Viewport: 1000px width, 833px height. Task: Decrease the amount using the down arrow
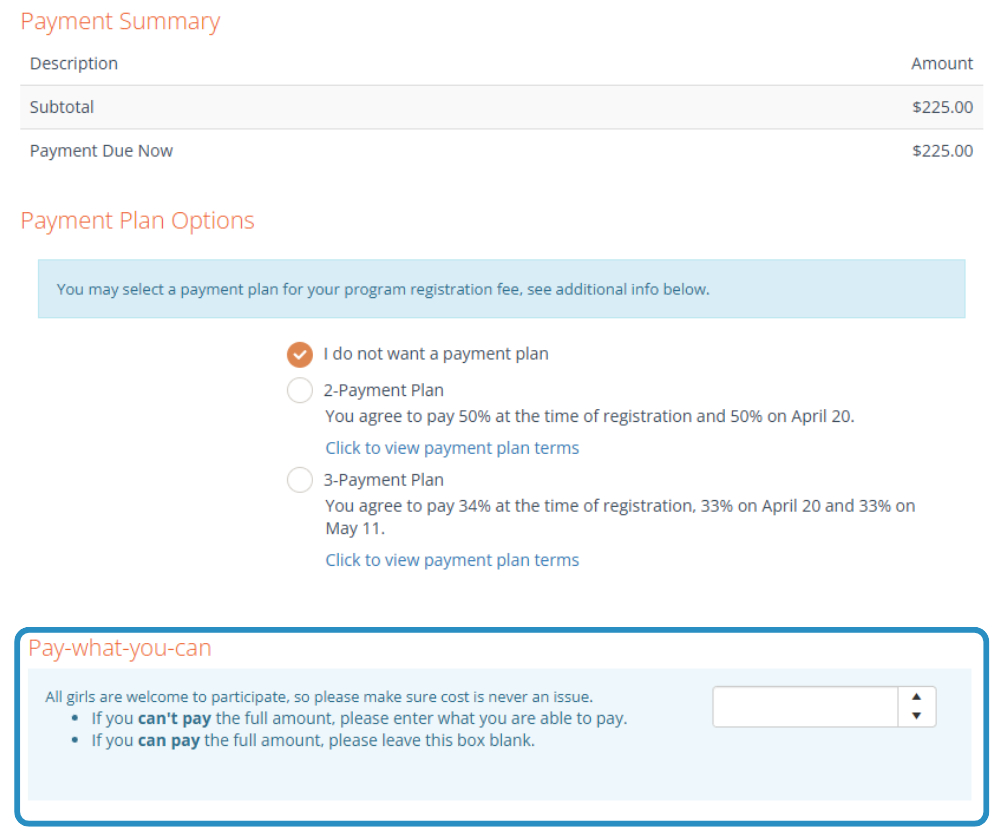click(917, 716)
